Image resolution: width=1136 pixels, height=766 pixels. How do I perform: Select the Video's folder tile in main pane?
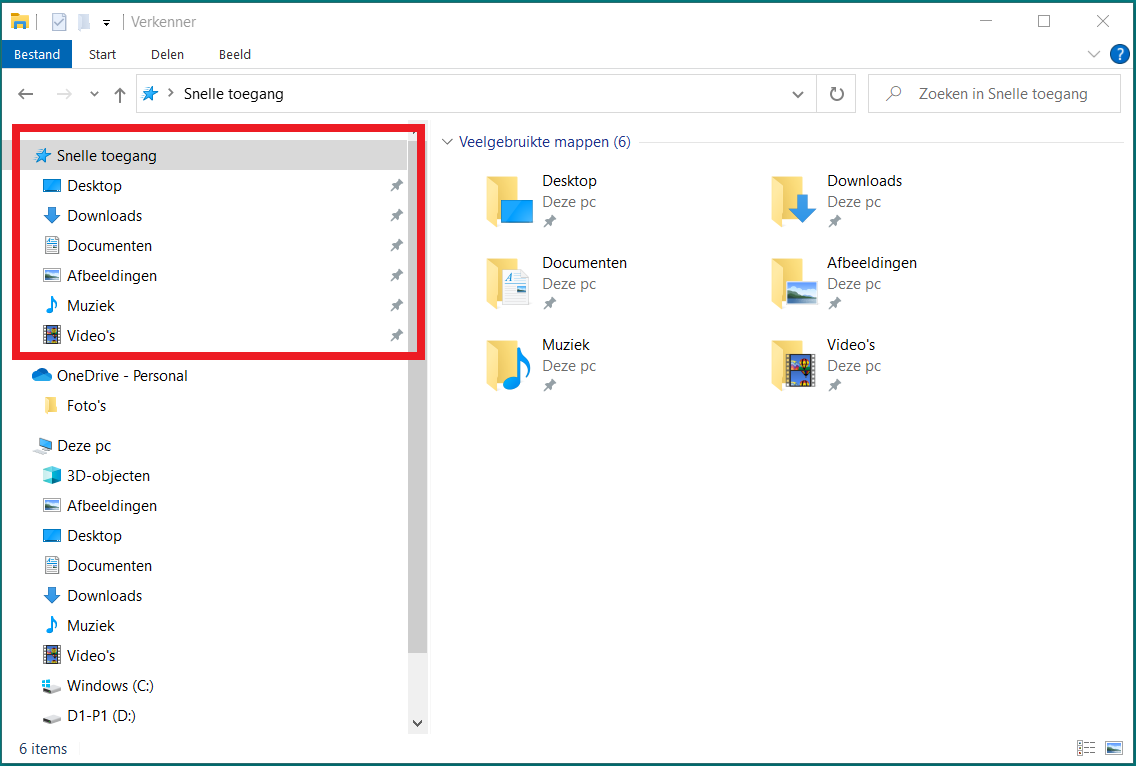coord(827,365)
